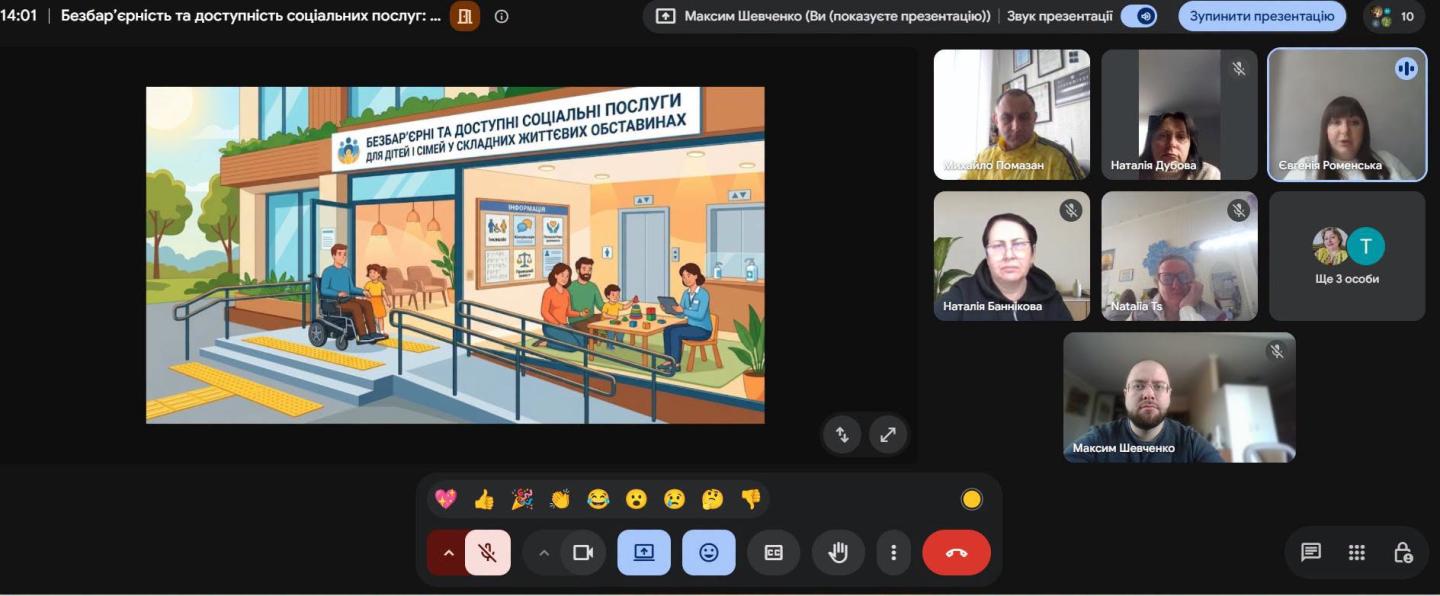This screenshot has width=1440, height=596.
Task: Select Наталія Баннікова video tile
Action: 1012,256
